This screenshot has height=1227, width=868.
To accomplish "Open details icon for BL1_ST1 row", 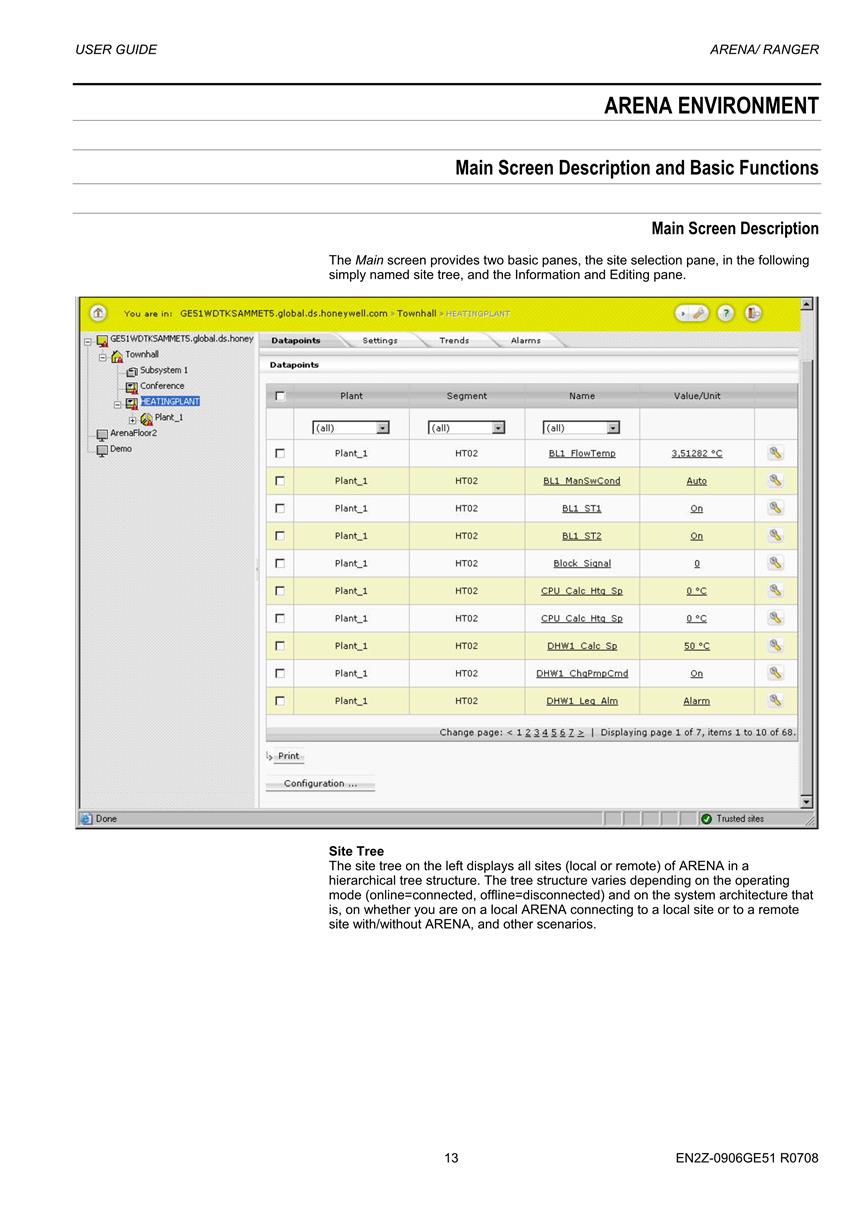I will [775, 508].
